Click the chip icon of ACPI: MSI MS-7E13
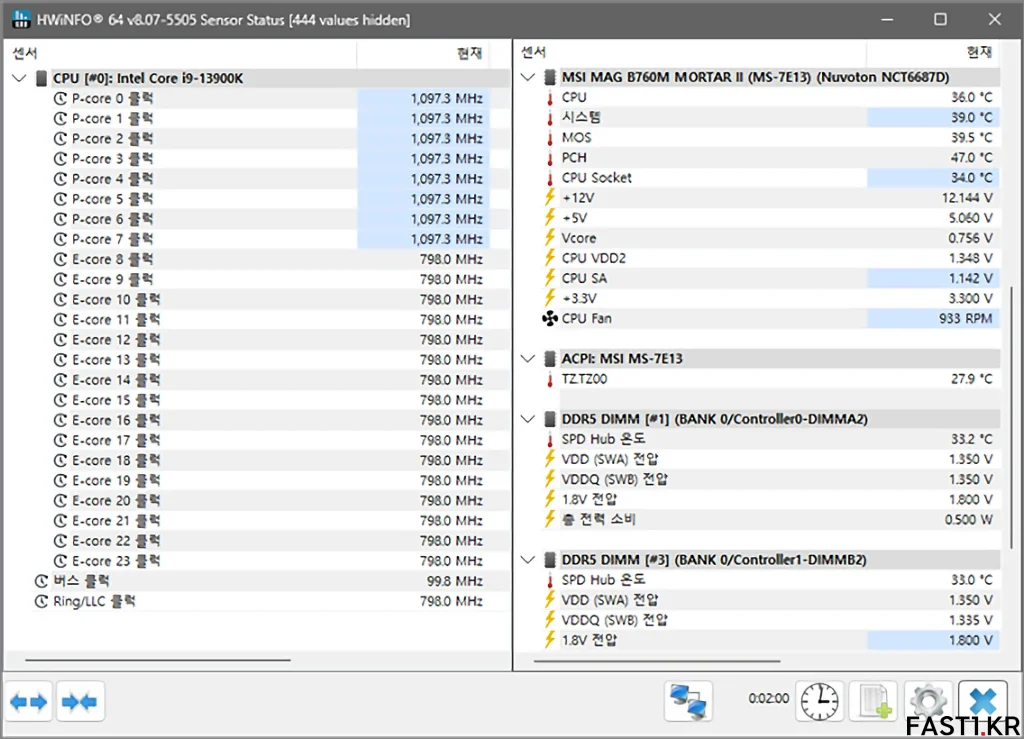 coord(550,358)
